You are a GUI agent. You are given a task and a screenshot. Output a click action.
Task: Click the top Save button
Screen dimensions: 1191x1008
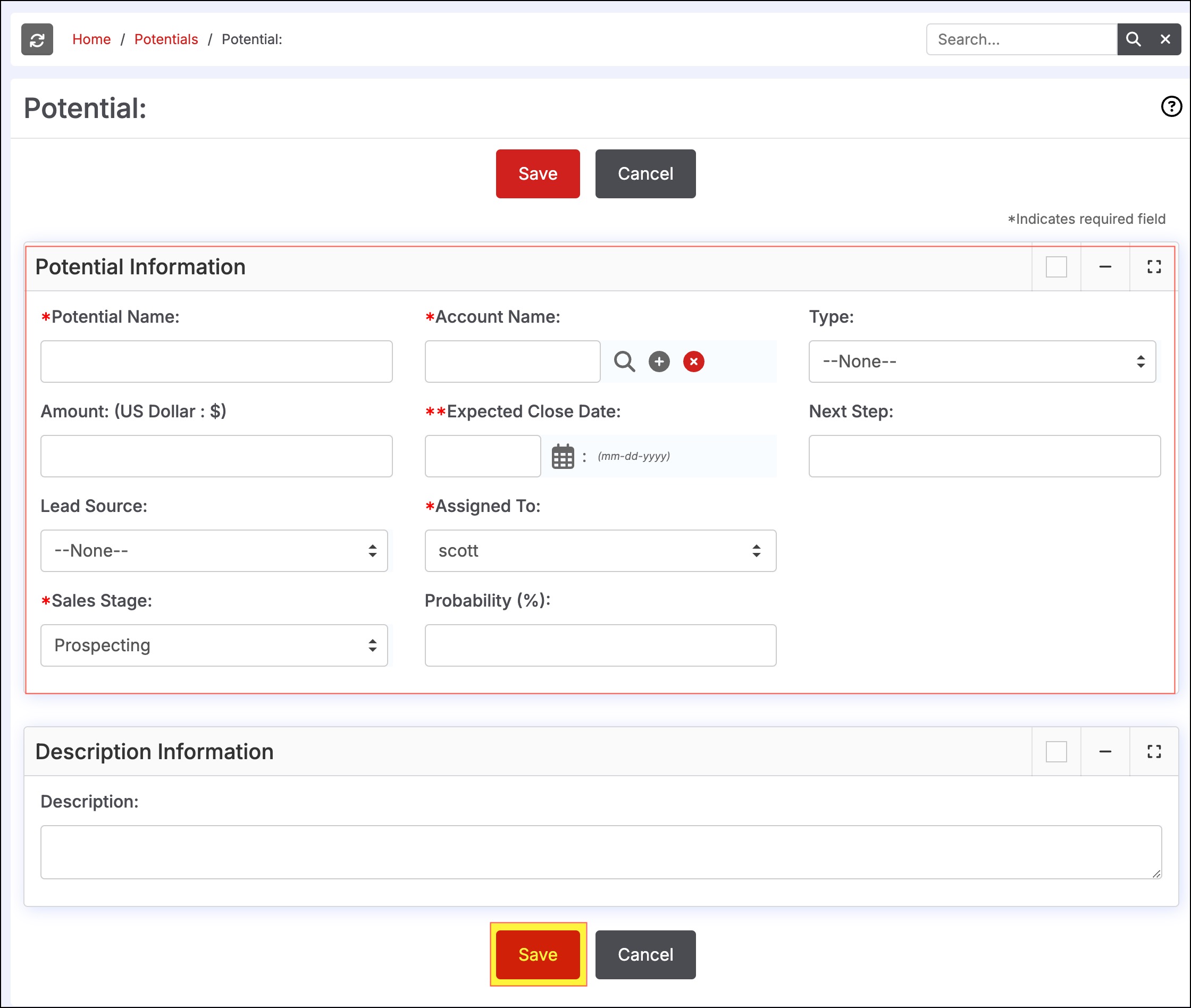pos(538,174)
